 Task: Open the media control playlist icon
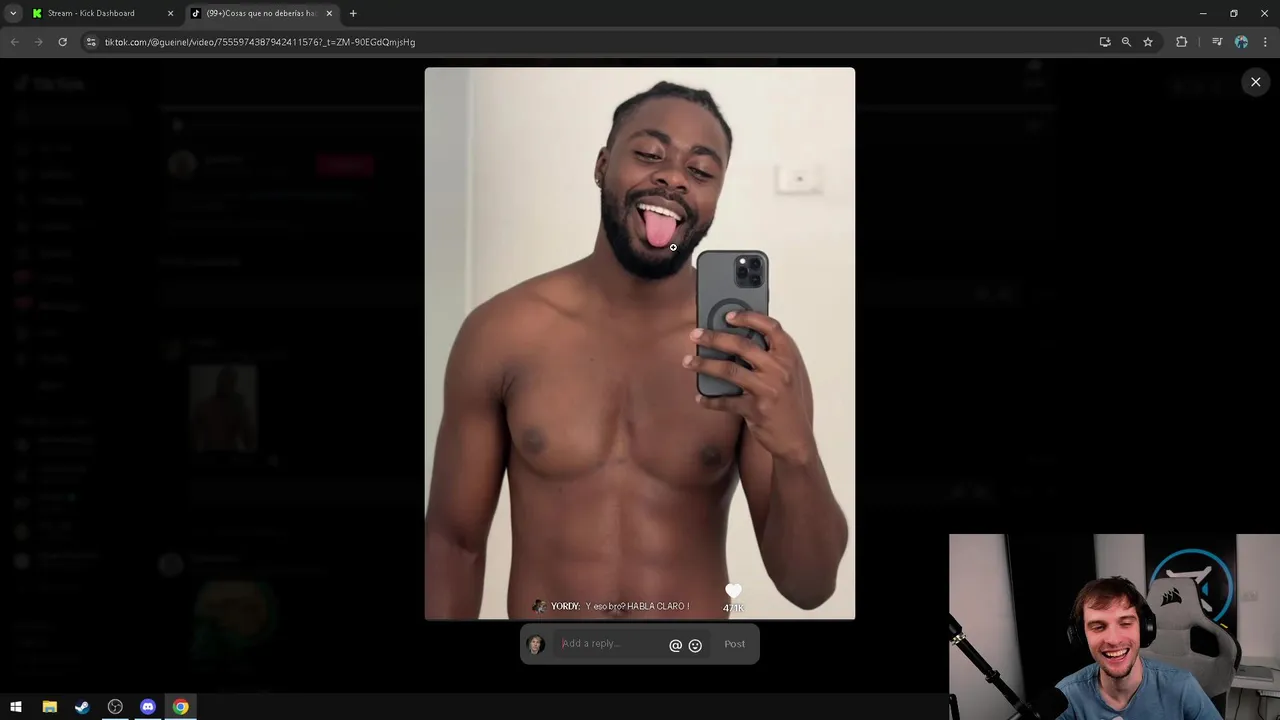1216,42
